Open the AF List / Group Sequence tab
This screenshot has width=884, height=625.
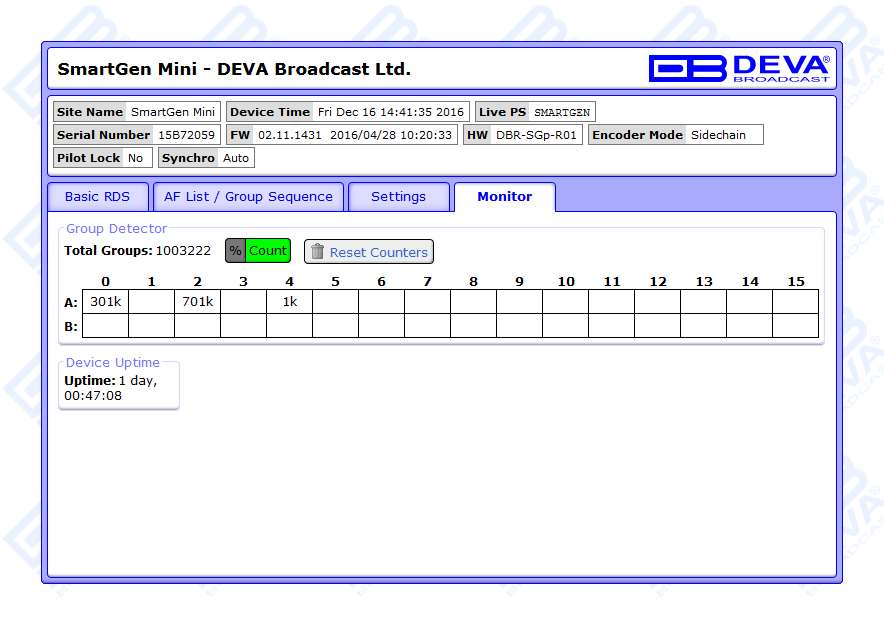point(248,197)
